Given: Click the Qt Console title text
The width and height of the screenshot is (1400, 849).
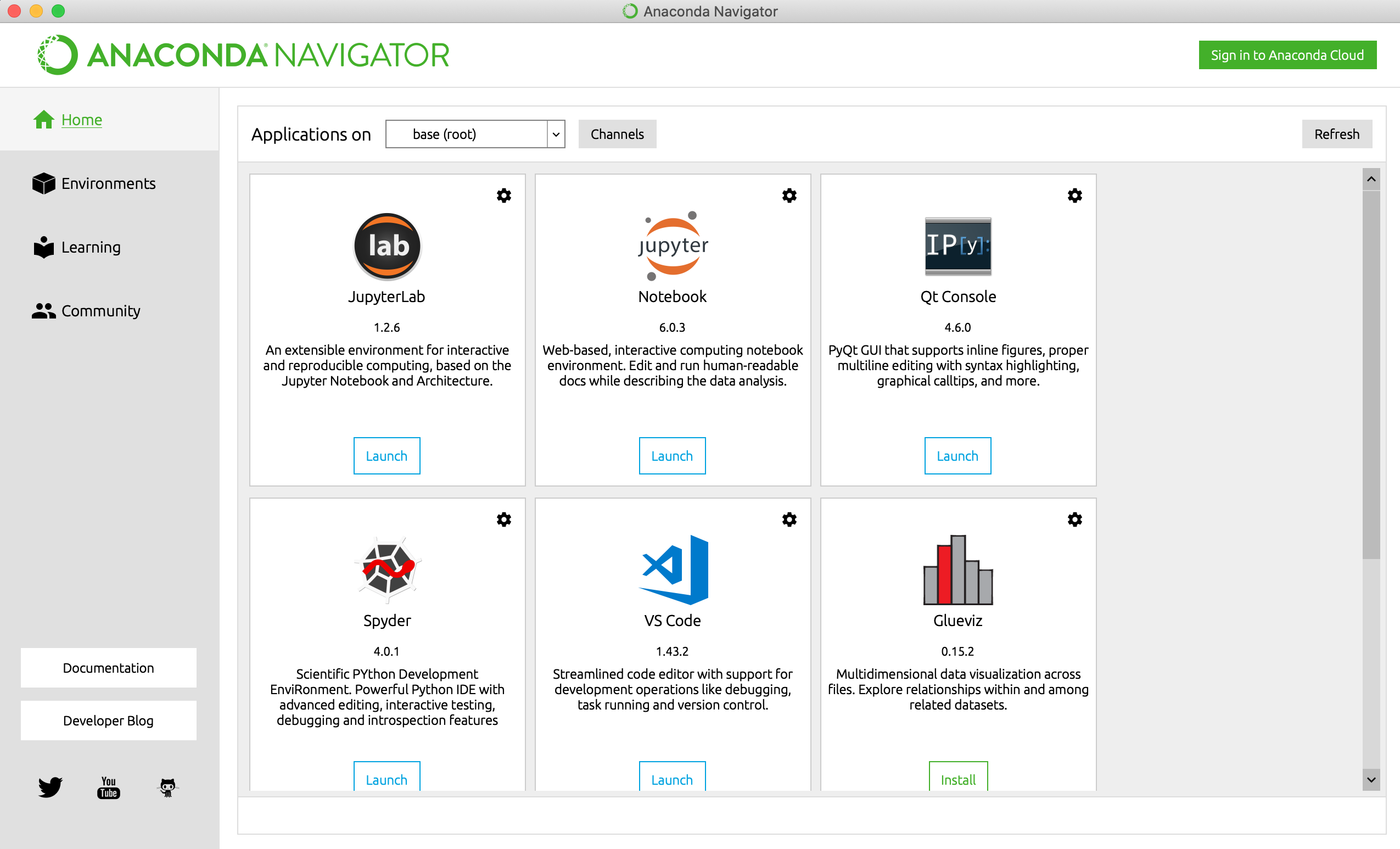Looking at the screenshot, I should (958, 297).
